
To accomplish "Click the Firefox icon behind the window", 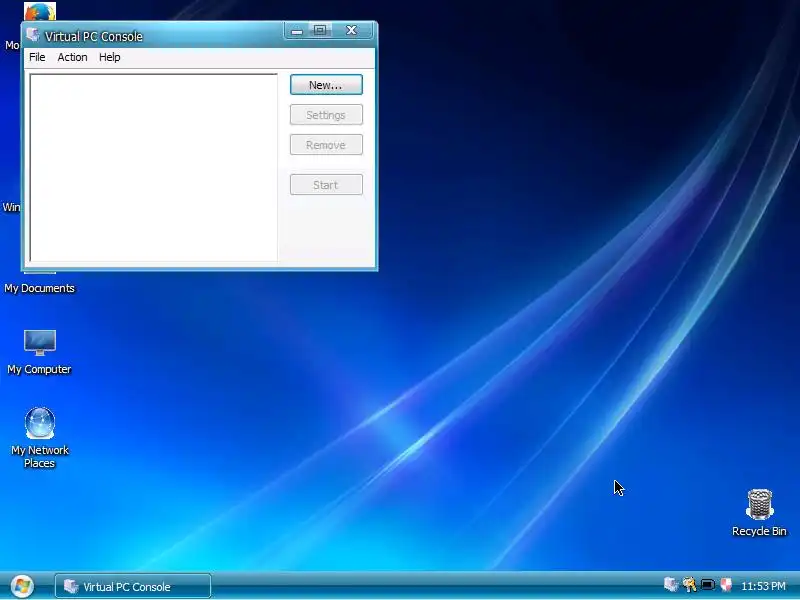I will click(x=40, y=11).
